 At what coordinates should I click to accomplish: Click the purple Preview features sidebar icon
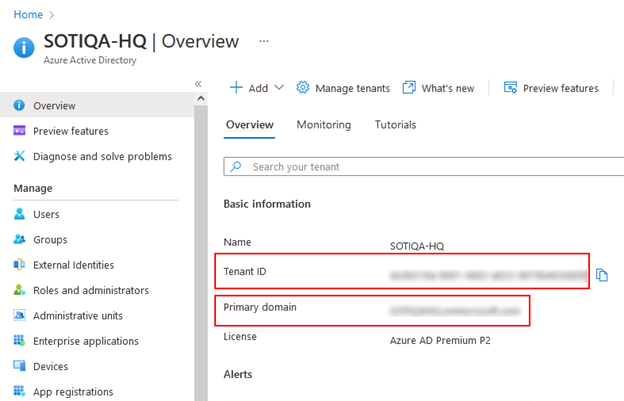(19, 130)
